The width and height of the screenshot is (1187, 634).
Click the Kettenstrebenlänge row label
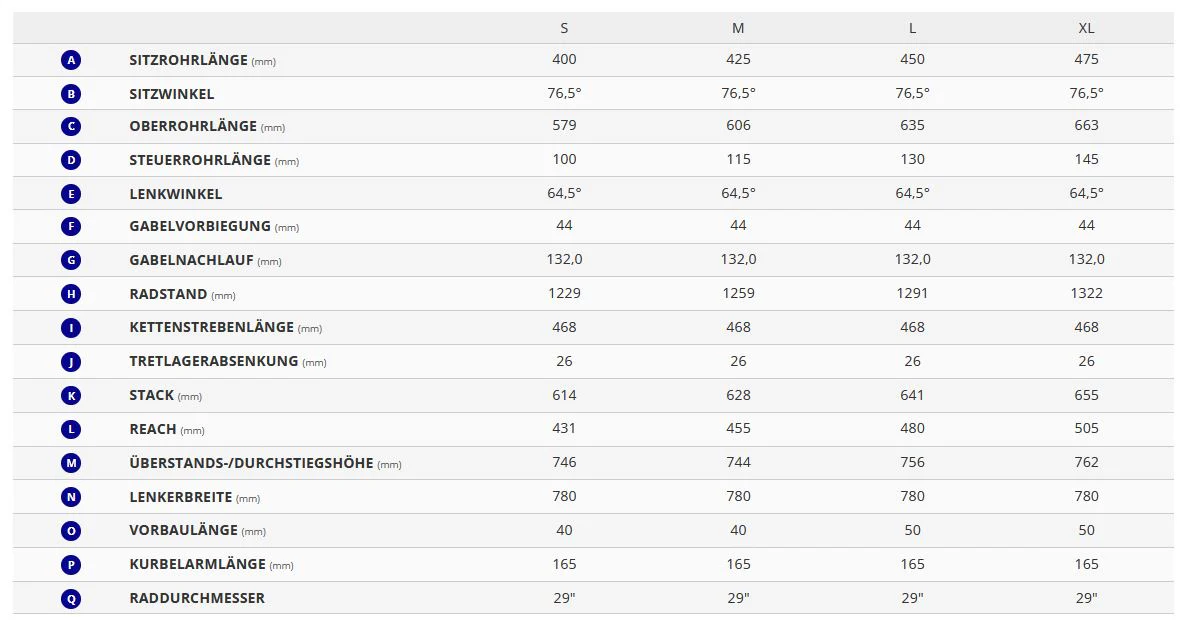pyautogui.click(x=212, y=327)
